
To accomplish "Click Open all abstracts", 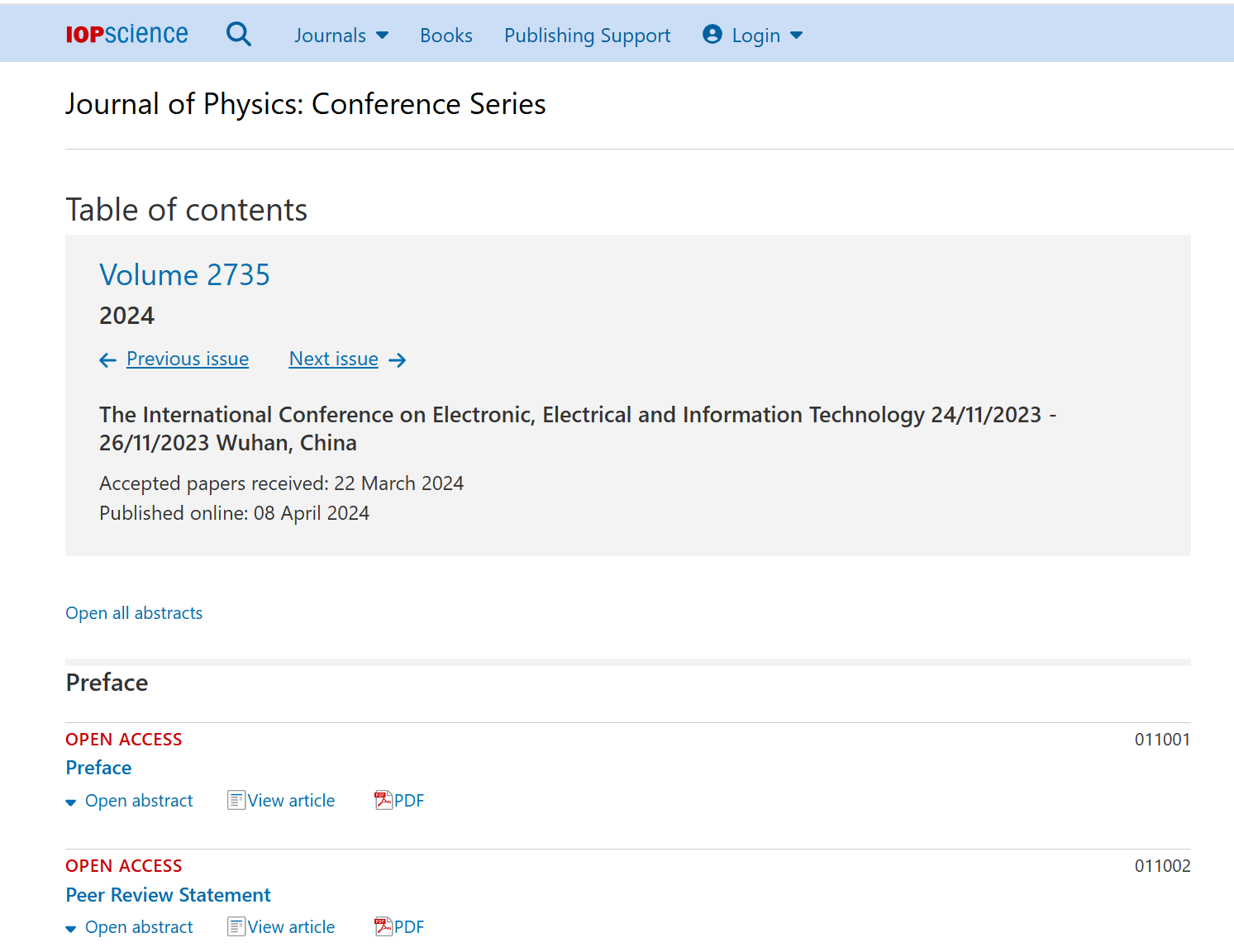I will click(134, 613).
